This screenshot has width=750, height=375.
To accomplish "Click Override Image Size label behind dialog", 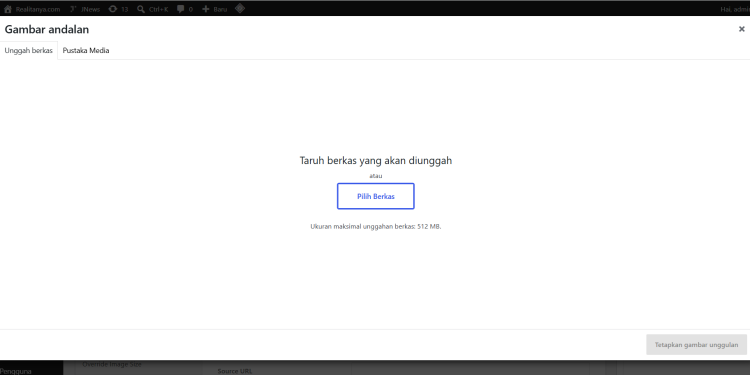I will click(112, 364).
